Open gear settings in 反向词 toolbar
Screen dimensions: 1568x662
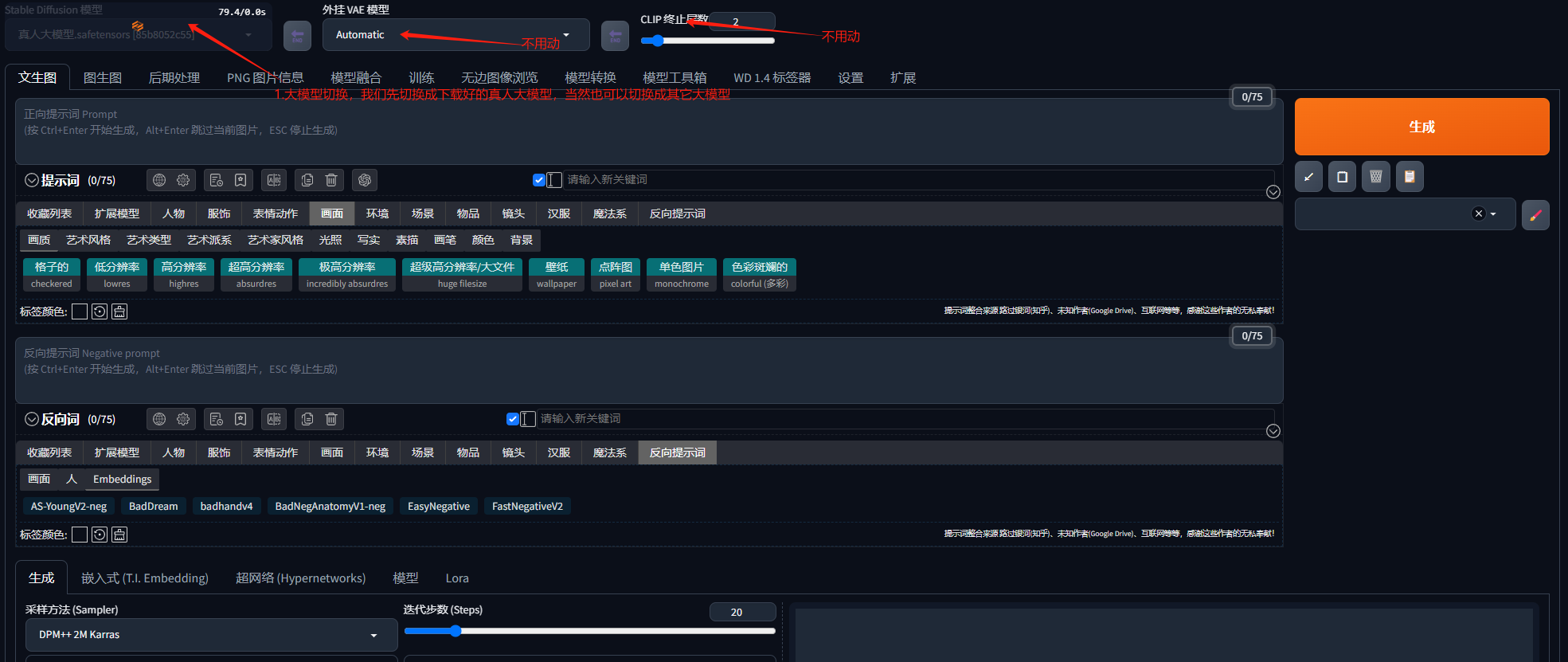point(183,419)
